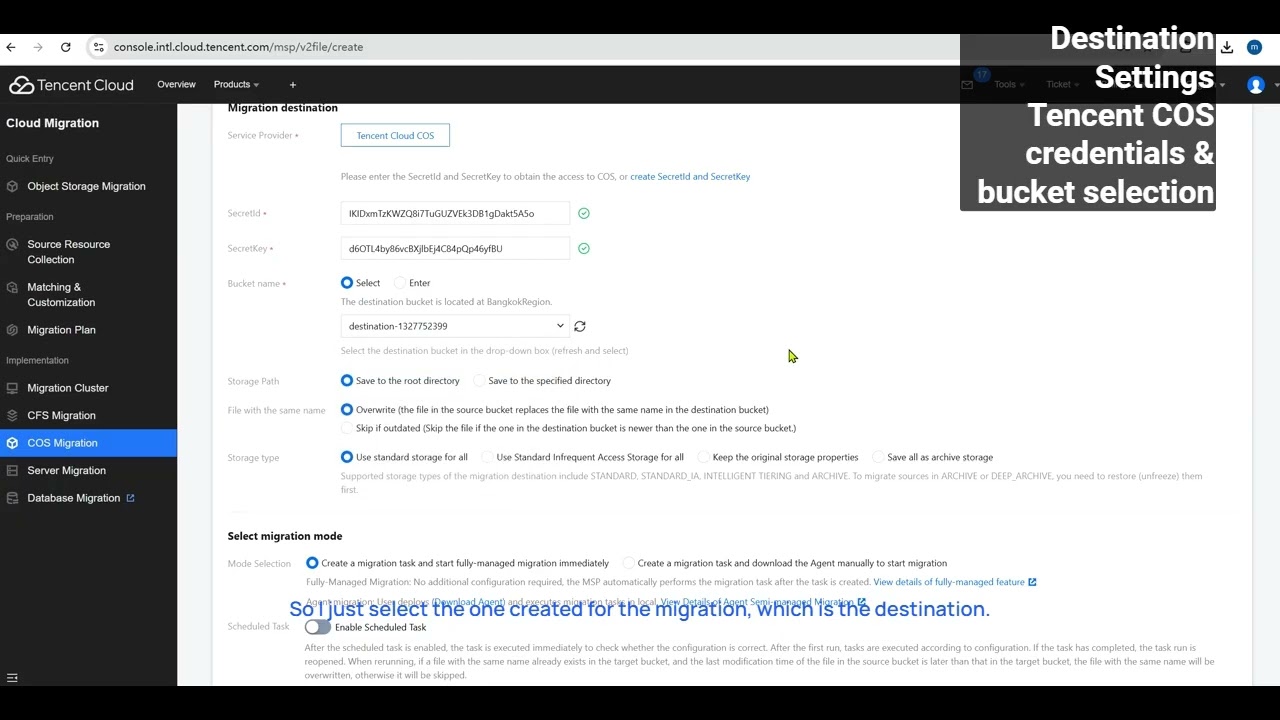Choose Keep the original storage properties
Screen dimensions: 1280x720
[x=703, y=457]
